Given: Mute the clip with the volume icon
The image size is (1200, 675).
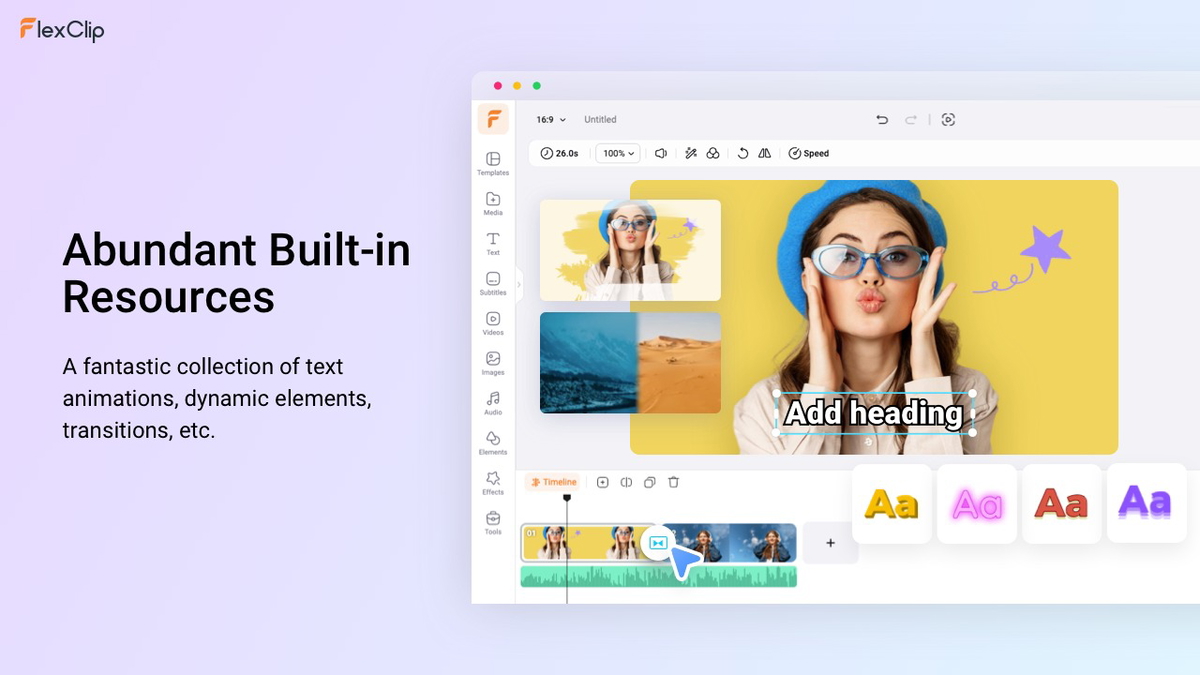Looking at the screenshot, I should point(661,152).
